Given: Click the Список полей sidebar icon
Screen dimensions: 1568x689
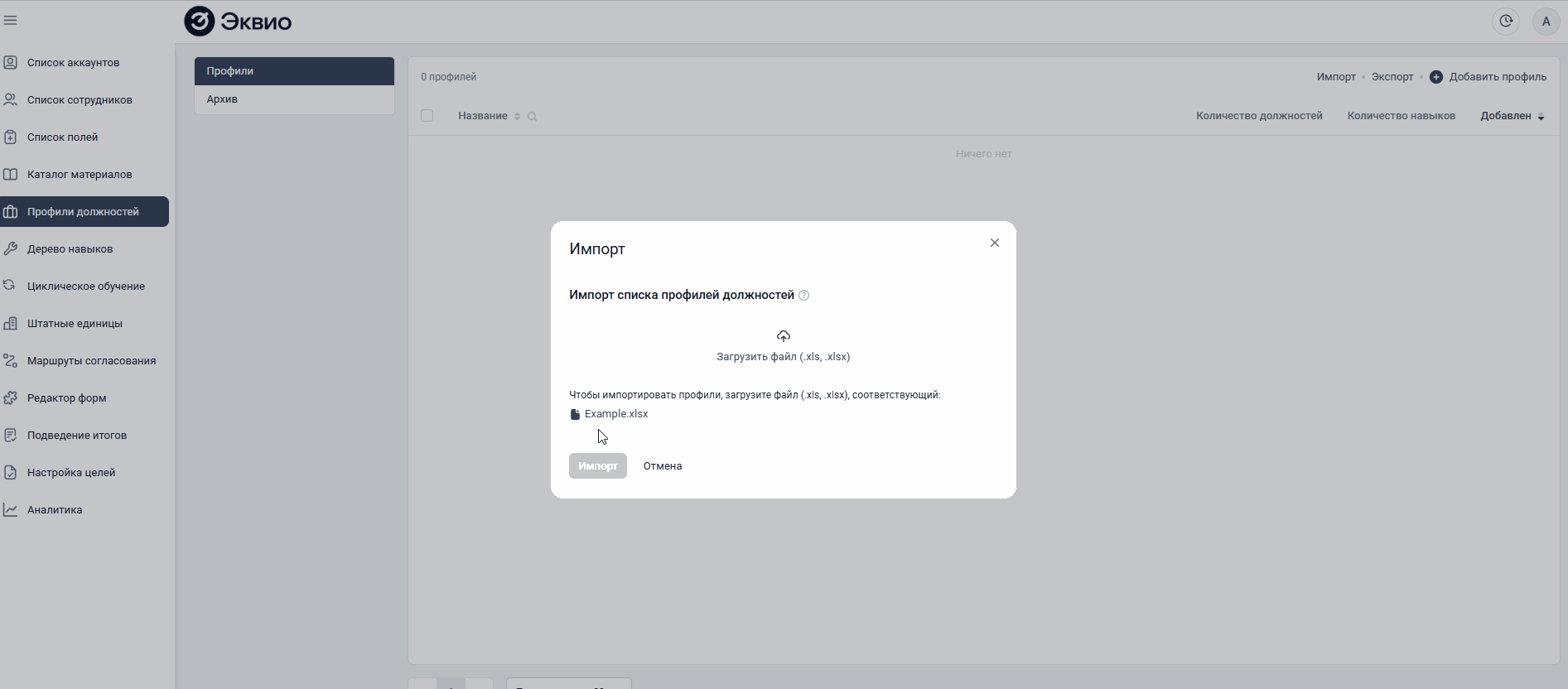Looking at the screenshot, I should 11,137.
